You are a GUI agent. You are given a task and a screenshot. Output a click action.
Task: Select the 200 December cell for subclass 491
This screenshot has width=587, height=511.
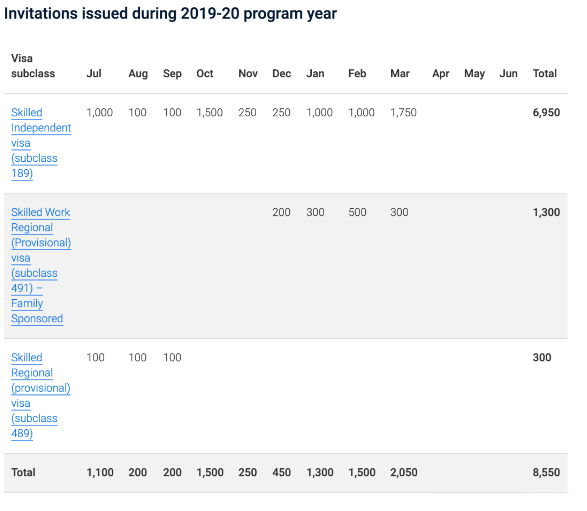281,212
